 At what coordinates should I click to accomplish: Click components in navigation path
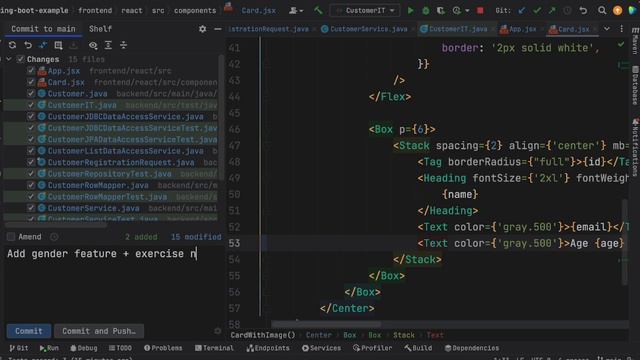[195, 11]
